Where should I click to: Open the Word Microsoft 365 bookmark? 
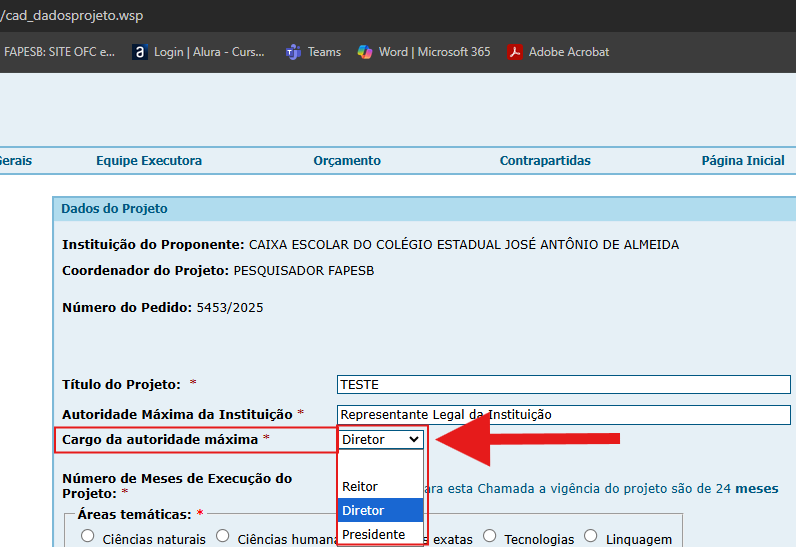tap(424, 52)
